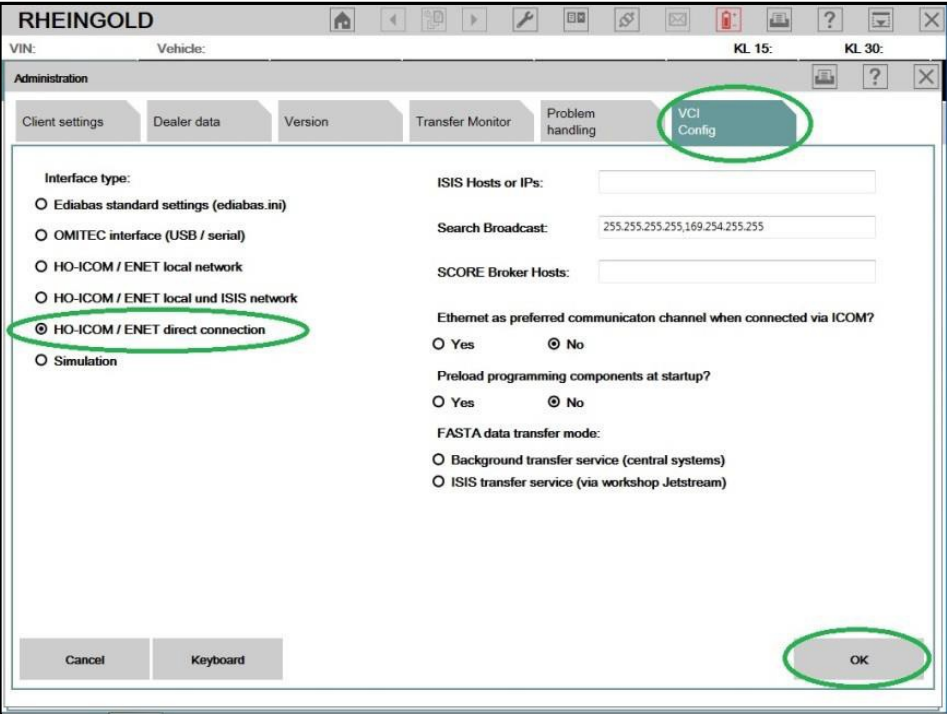
Task: Click the Cancel button
Action: pos(85,660)
